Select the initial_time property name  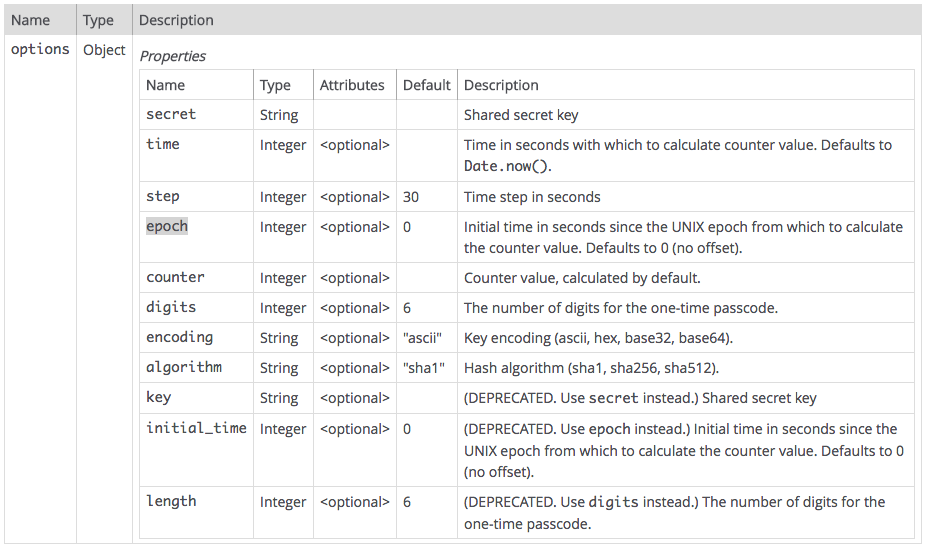pyautogui.click(x=196, y=428)
